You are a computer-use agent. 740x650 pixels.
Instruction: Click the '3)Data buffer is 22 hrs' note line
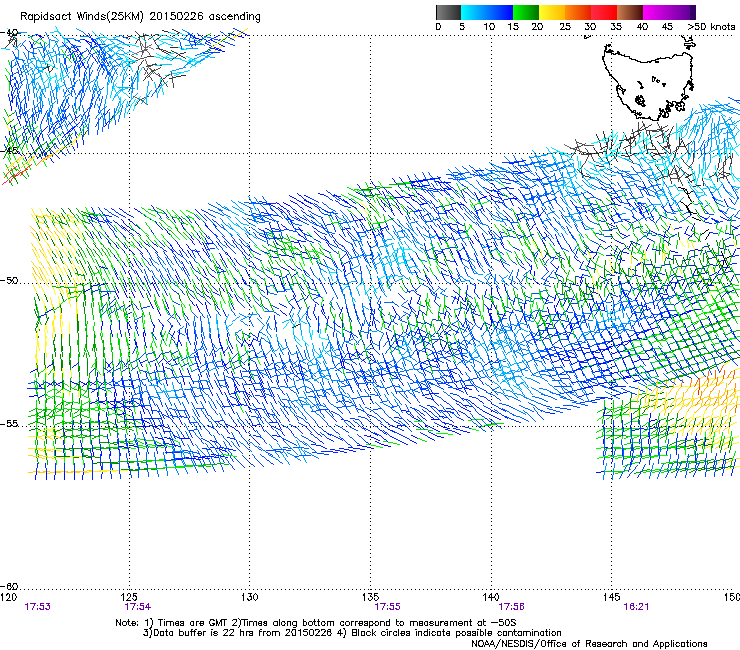[x=352, y=633]
